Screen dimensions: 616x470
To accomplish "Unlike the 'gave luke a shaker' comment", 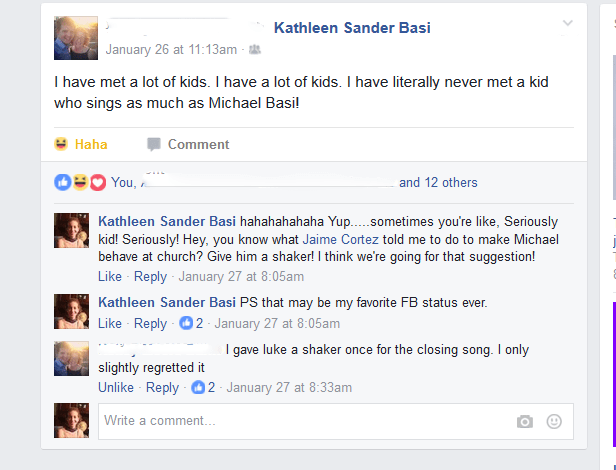I will [115, 387].
